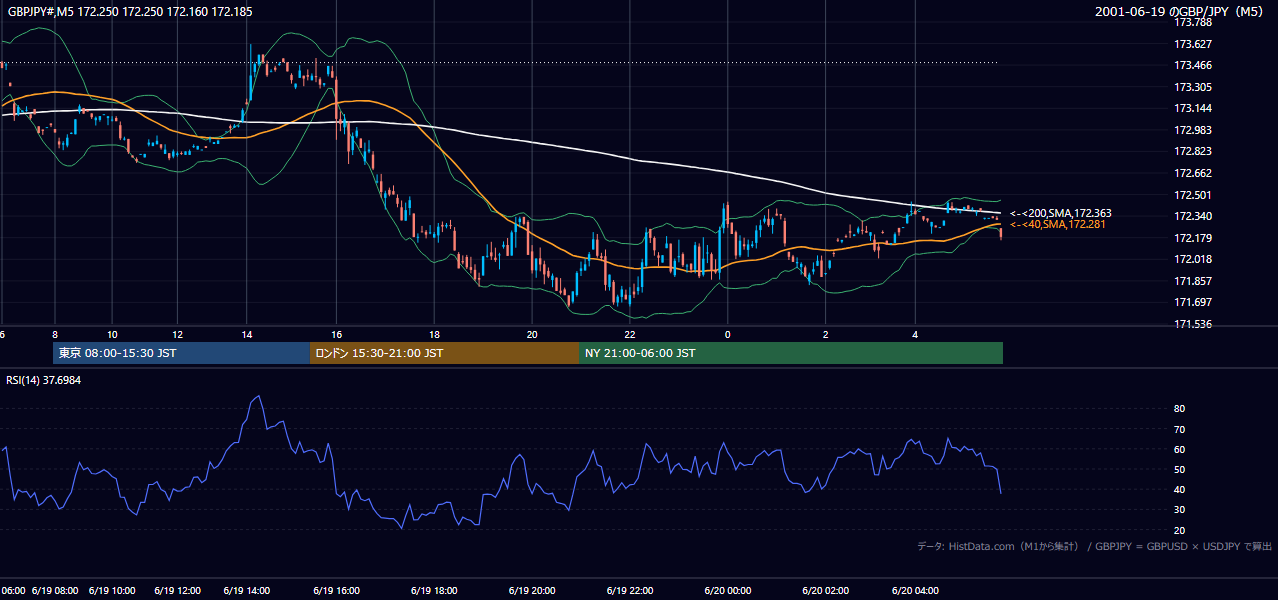This screenshot has height=600, width=1278.
Task: Click price axis value 171.536
Action: 1192,324
